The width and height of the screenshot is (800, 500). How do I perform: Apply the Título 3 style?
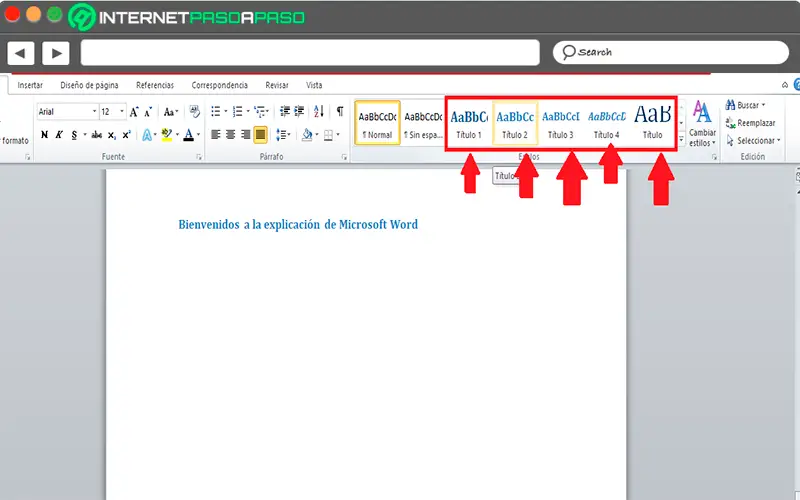(561, 123)
